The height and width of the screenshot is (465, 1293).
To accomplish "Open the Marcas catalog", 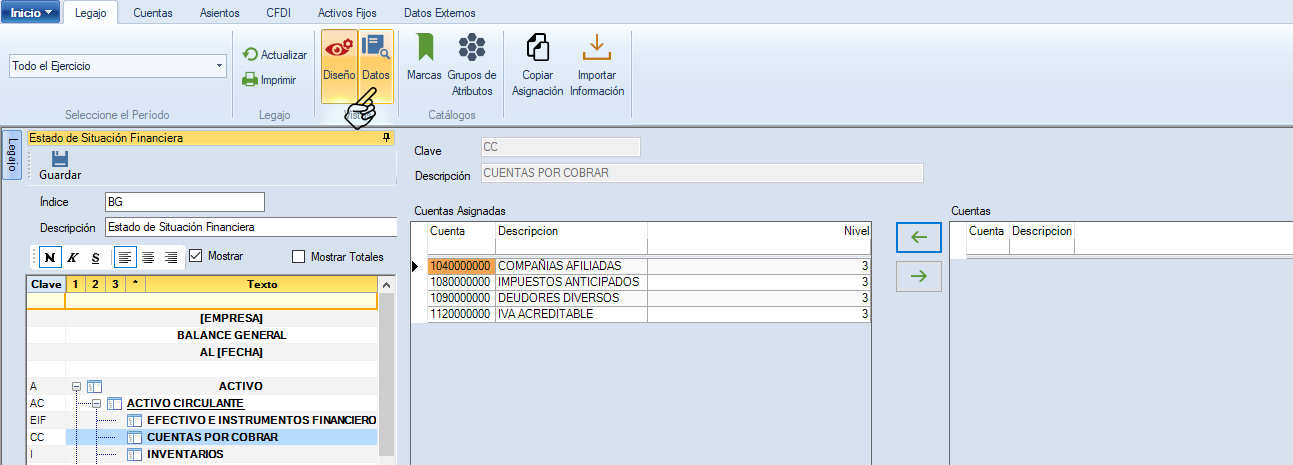I will 425,48.
